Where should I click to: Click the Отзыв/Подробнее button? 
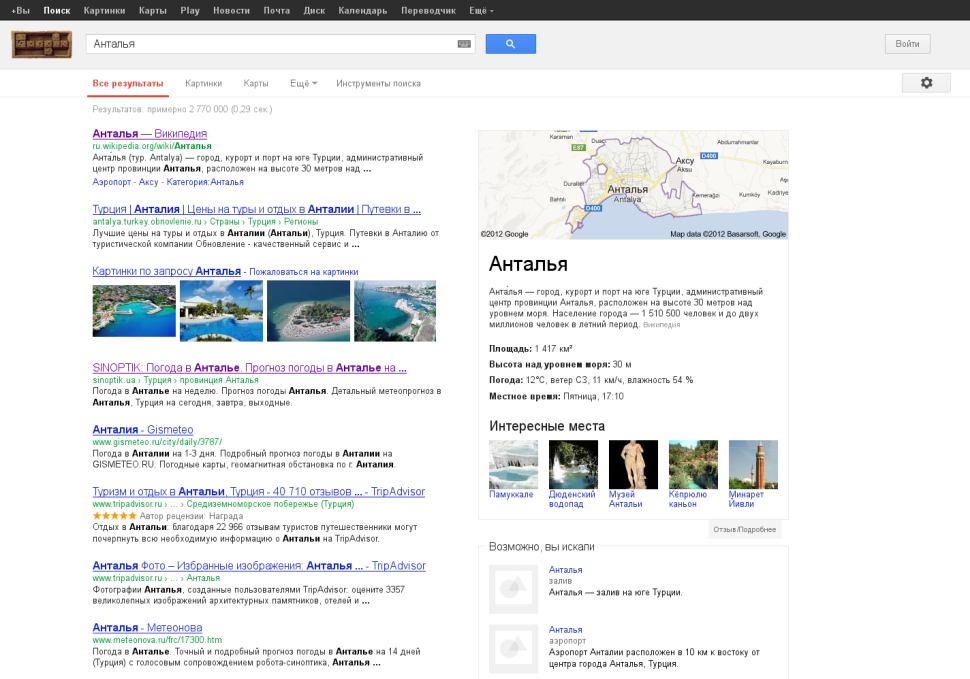pos(744,529)
